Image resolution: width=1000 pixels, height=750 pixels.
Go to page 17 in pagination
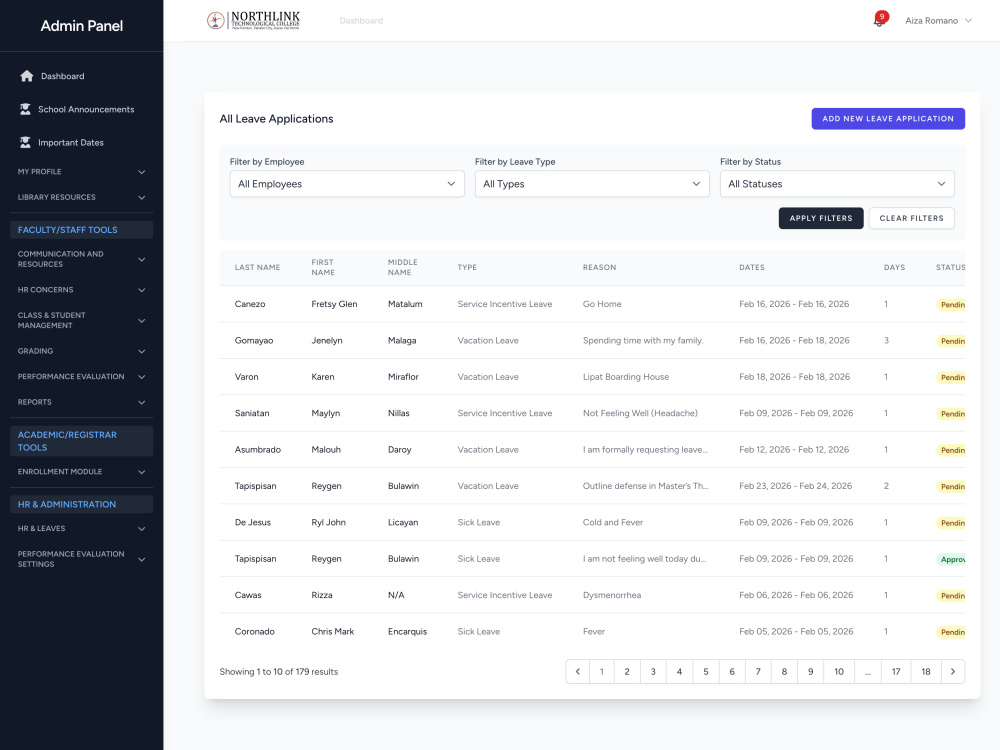click(x=896, y=672)
